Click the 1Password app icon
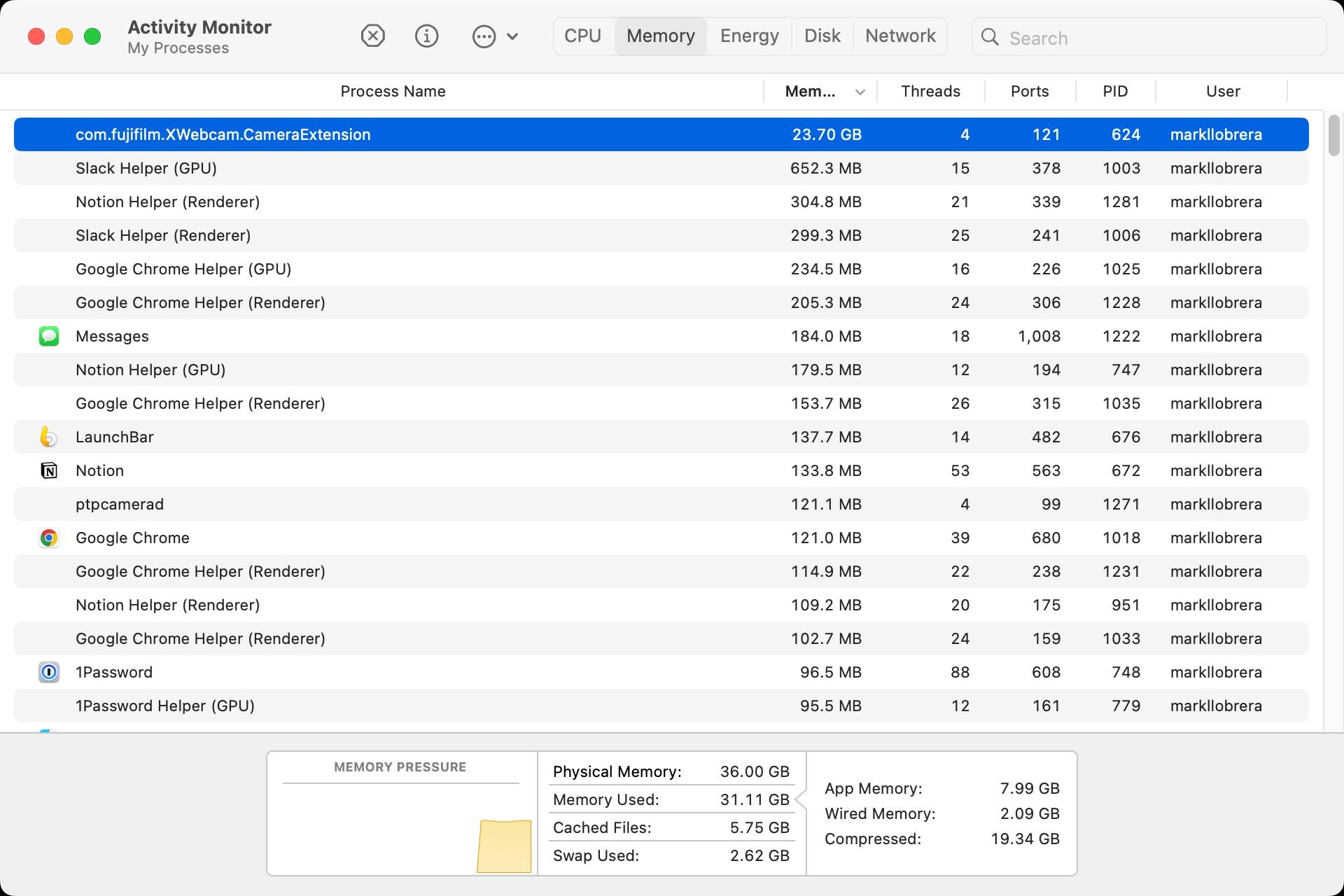This screenshot has width=1344, height=896. click(48, 672)
